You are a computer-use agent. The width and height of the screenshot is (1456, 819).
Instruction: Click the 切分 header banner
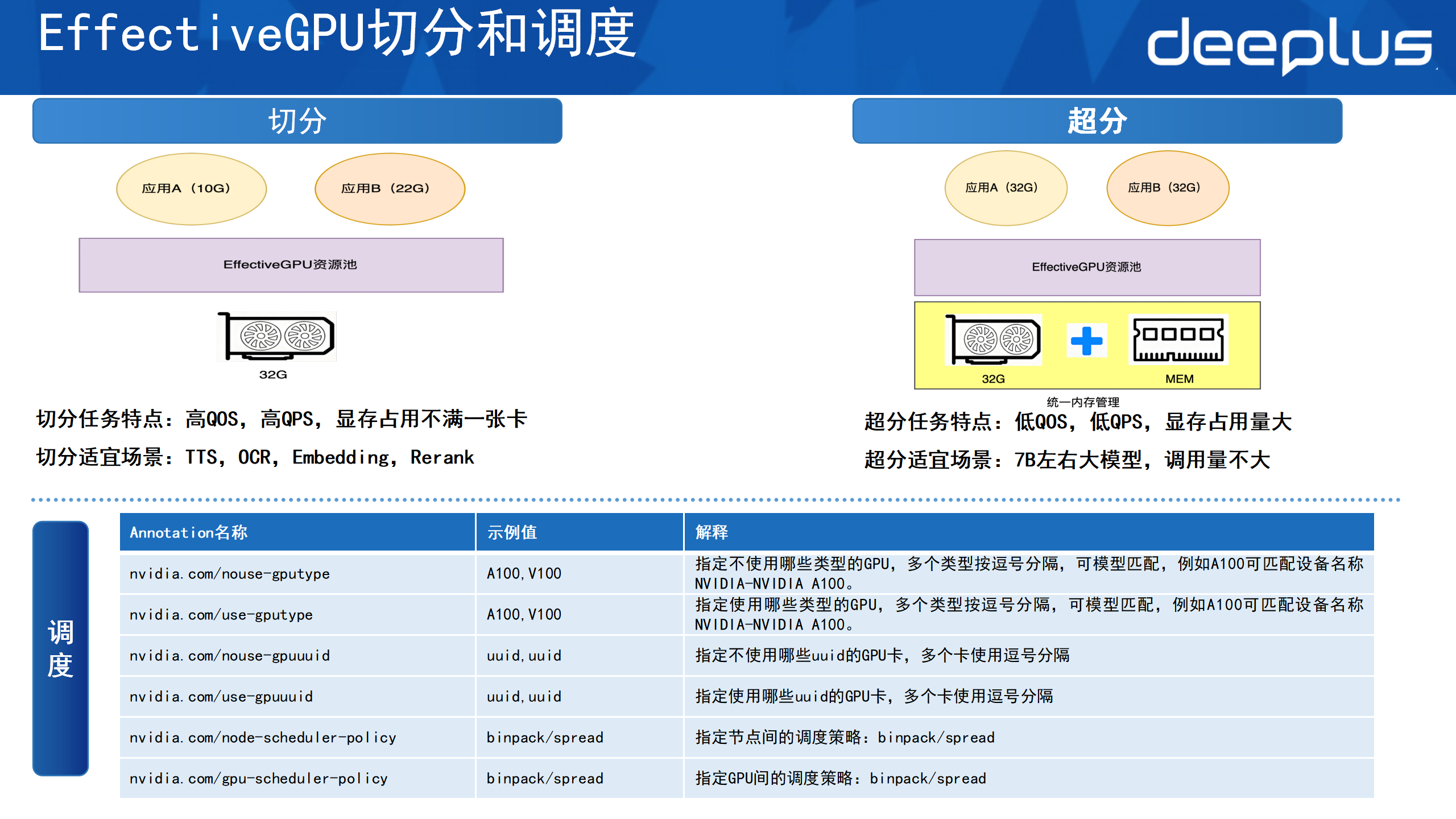297,121
